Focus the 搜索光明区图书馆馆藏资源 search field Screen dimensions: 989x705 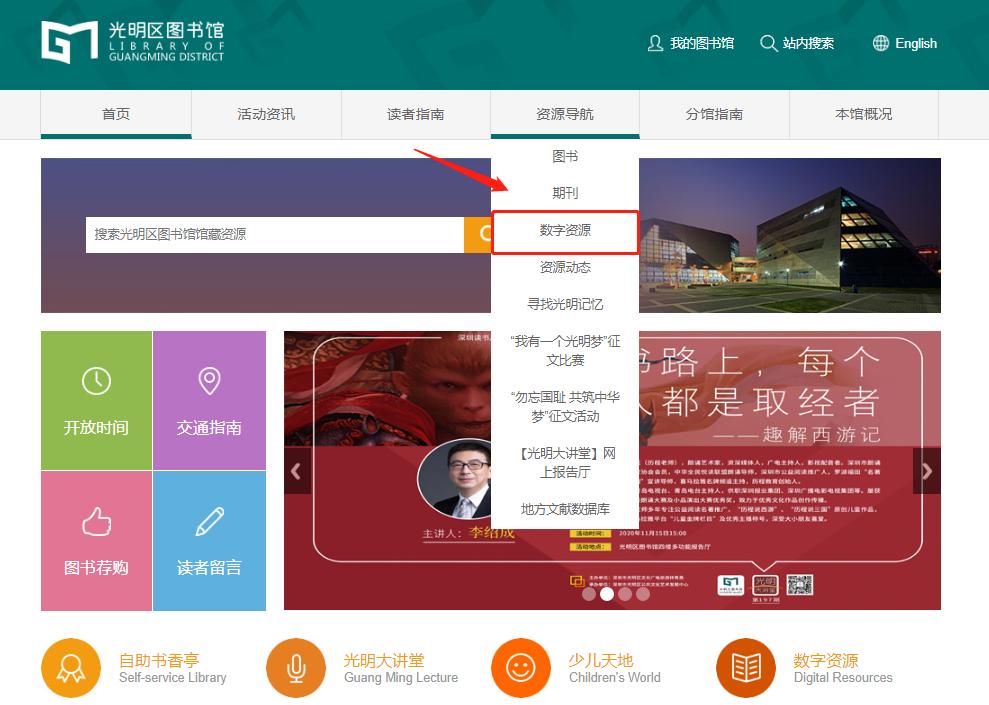(x=274, y=234)
